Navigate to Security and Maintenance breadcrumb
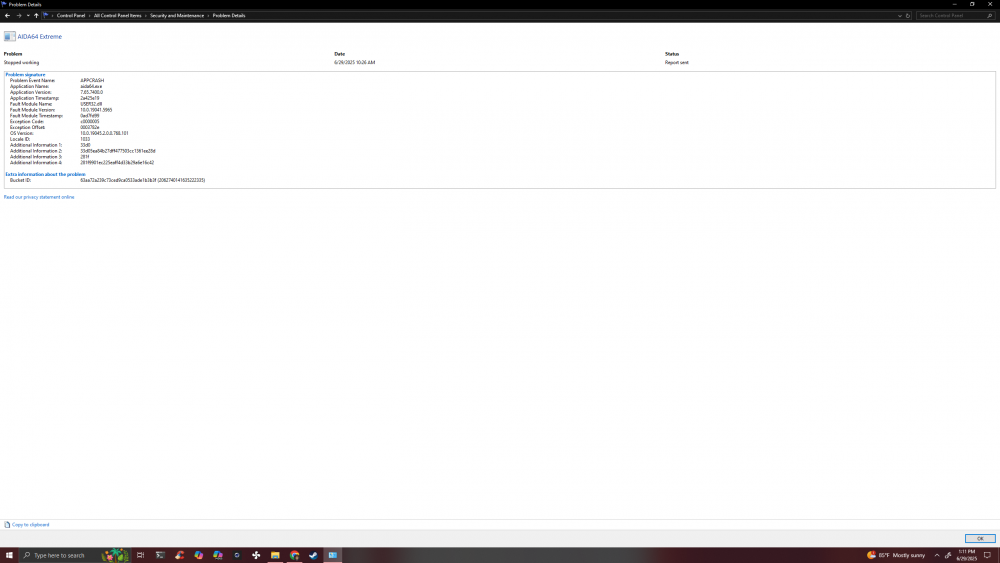Viewport: 1000px width, 563px height. (x=177, y=15)
